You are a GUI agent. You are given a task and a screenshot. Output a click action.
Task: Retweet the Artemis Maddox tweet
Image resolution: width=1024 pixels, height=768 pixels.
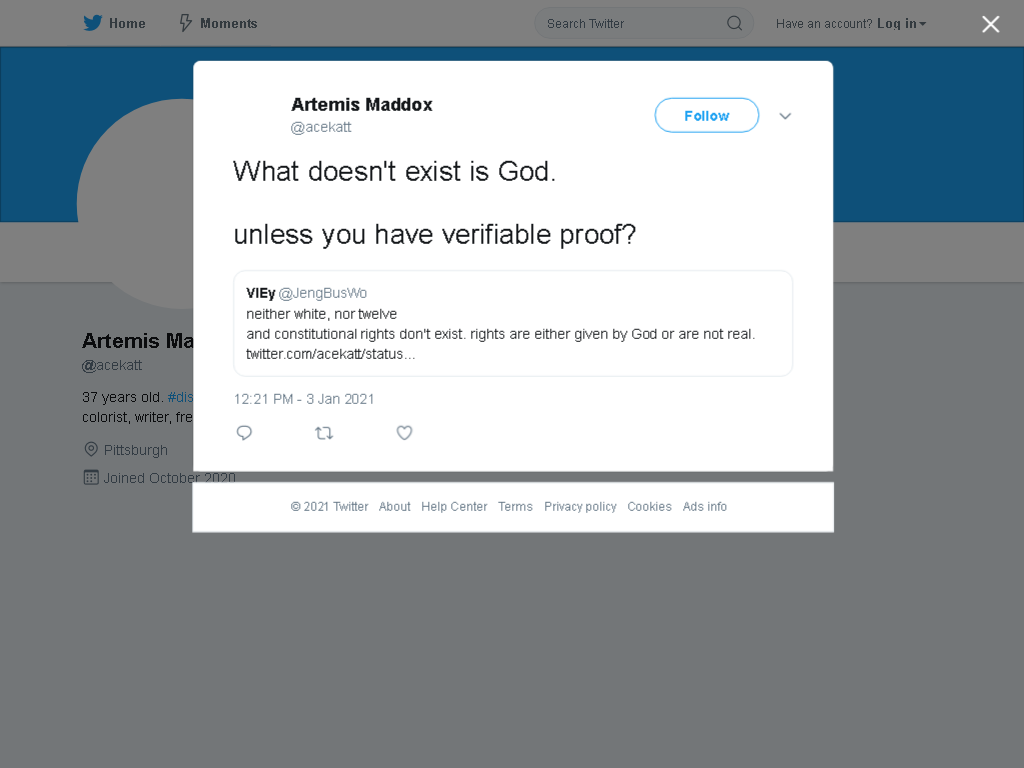pos(324,433)
